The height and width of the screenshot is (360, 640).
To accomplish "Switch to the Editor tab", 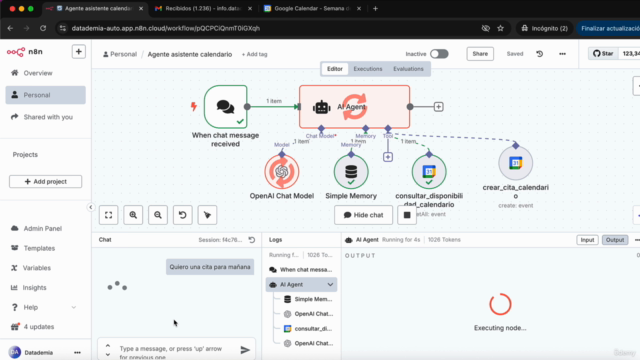I will click(335, 69).
